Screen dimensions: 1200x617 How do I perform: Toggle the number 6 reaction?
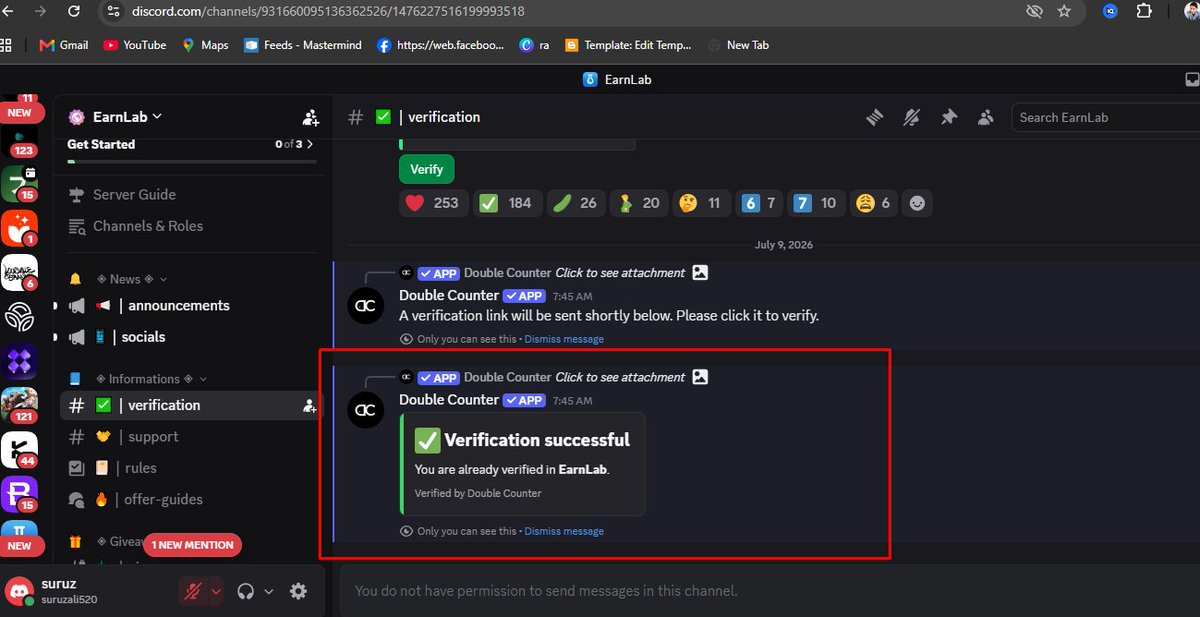[x=758, y=203]
